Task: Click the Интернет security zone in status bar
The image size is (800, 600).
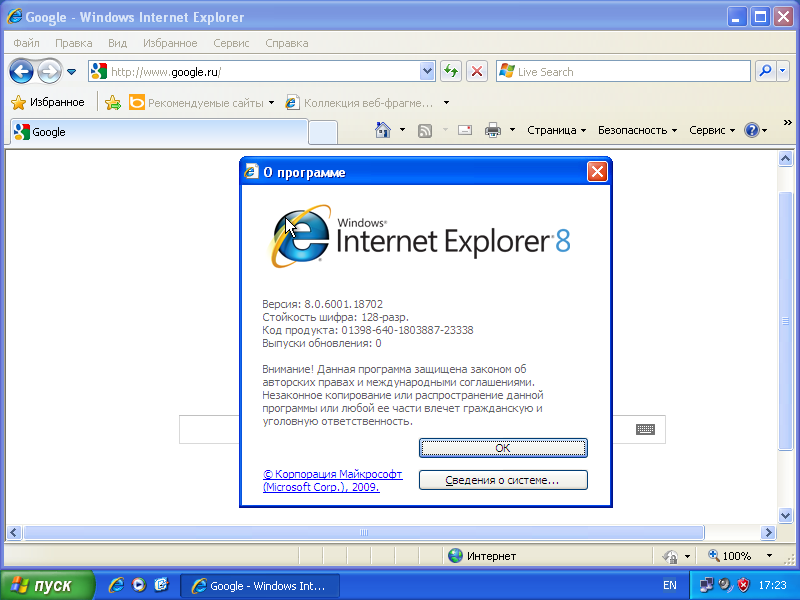Action: click(482, 556)
